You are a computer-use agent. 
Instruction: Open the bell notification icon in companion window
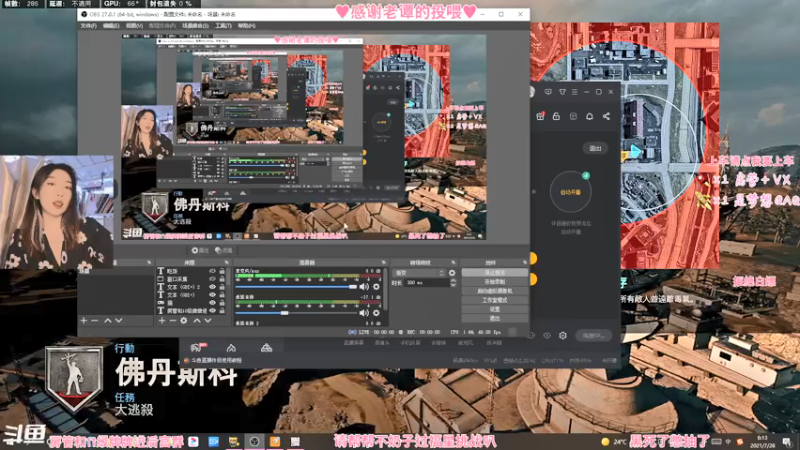click(589, 116)
